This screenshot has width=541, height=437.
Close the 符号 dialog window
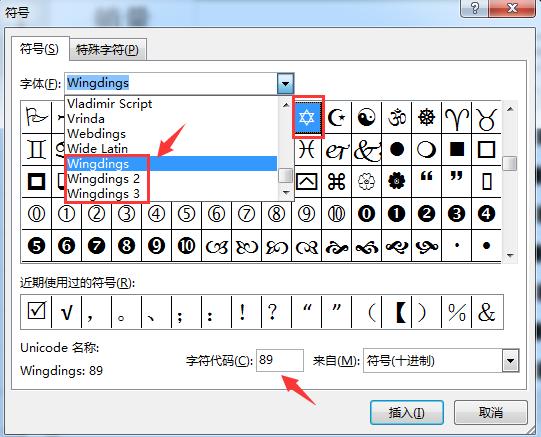[513, 8]
